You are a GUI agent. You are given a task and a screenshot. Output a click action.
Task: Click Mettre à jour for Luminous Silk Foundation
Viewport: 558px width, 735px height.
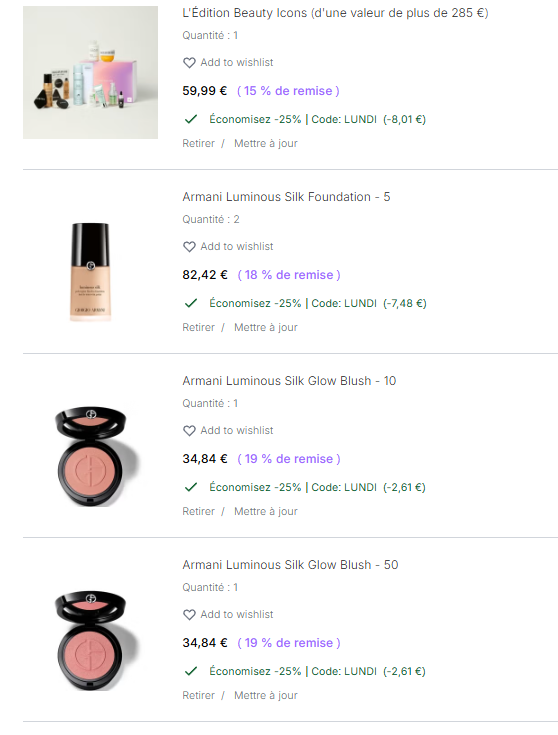click(x=266, y=327)
